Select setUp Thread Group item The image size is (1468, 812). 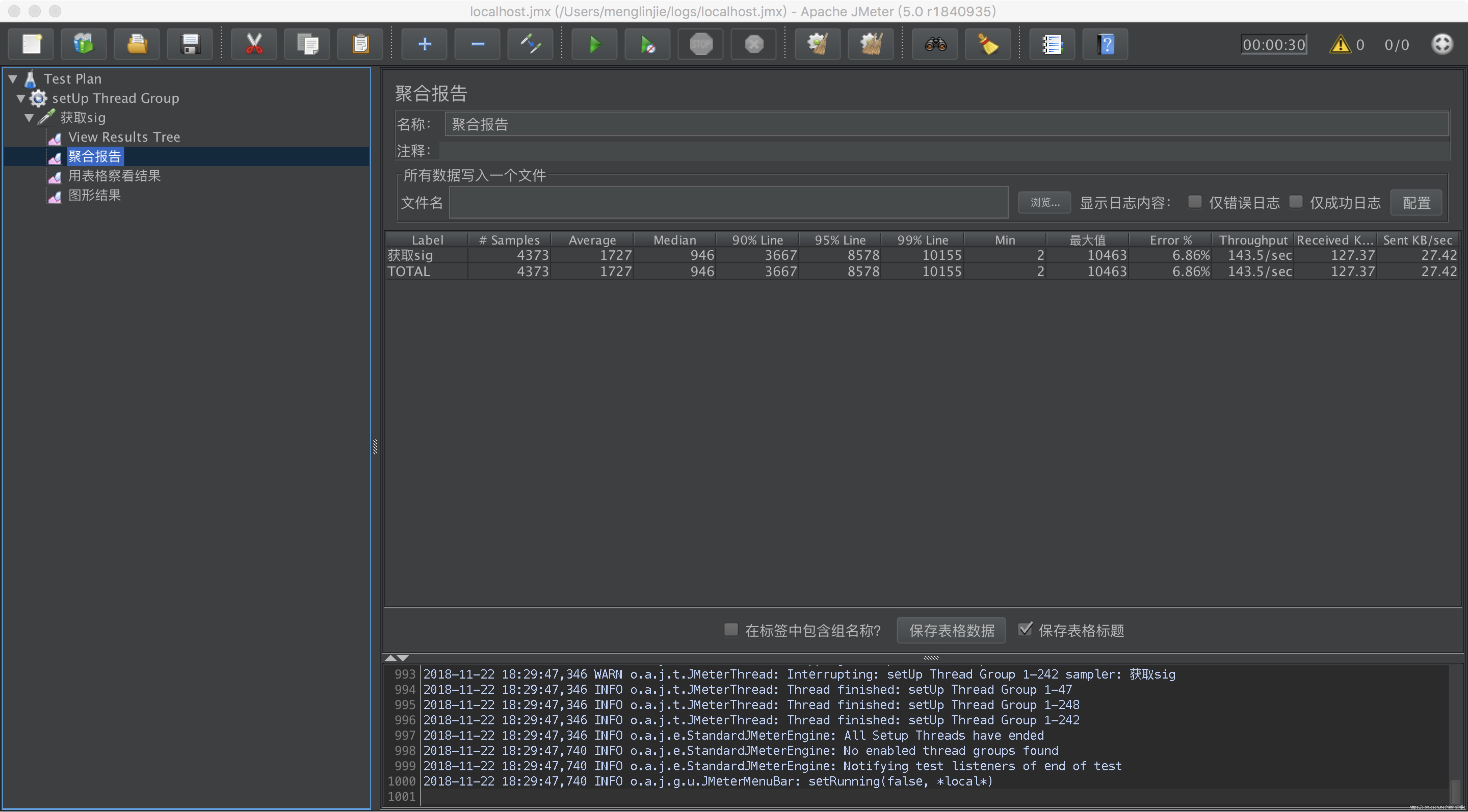pyautogui.click(x=116, y=98)
